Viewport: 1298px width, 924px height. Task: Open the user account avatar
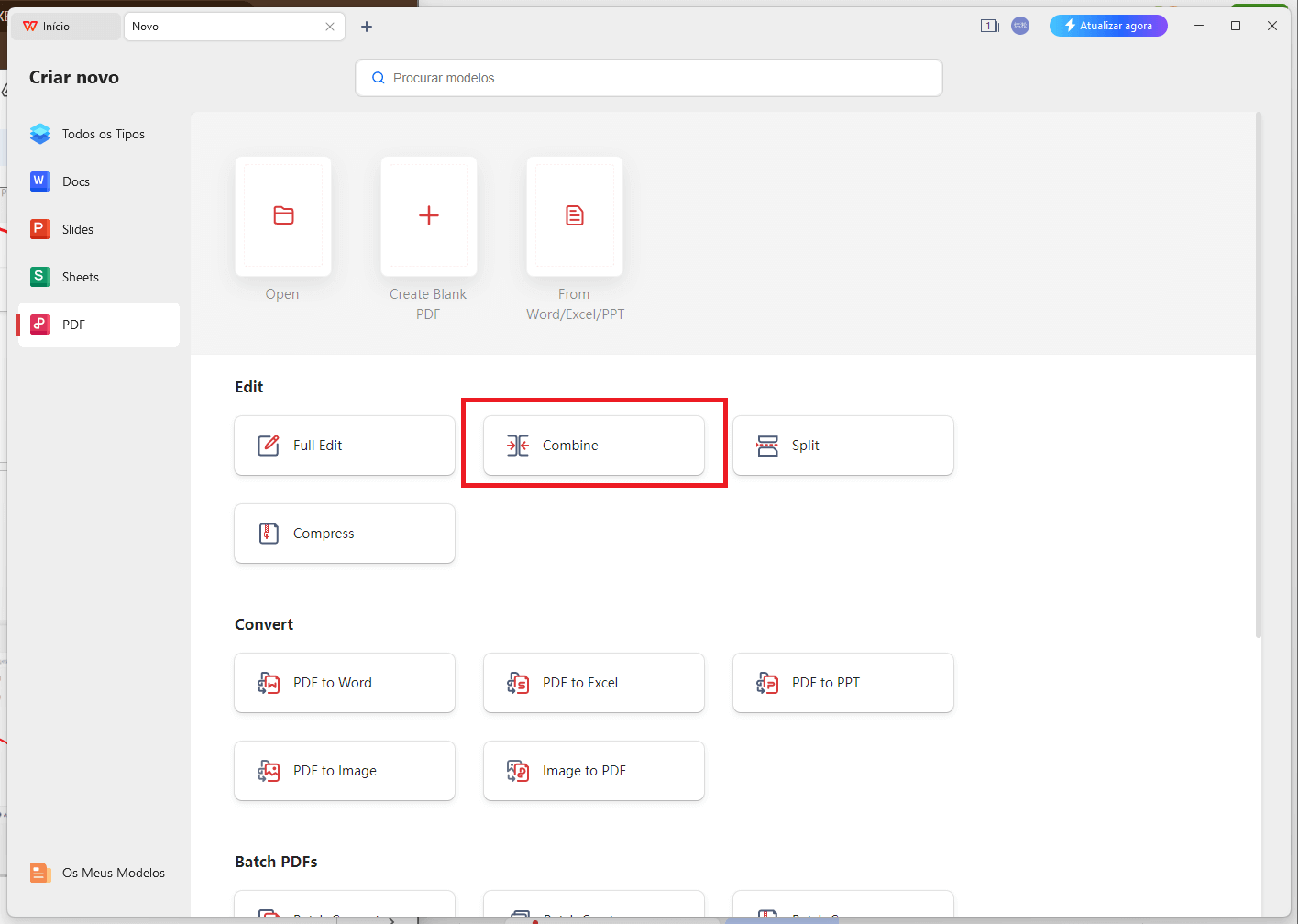coord(1019,26)
